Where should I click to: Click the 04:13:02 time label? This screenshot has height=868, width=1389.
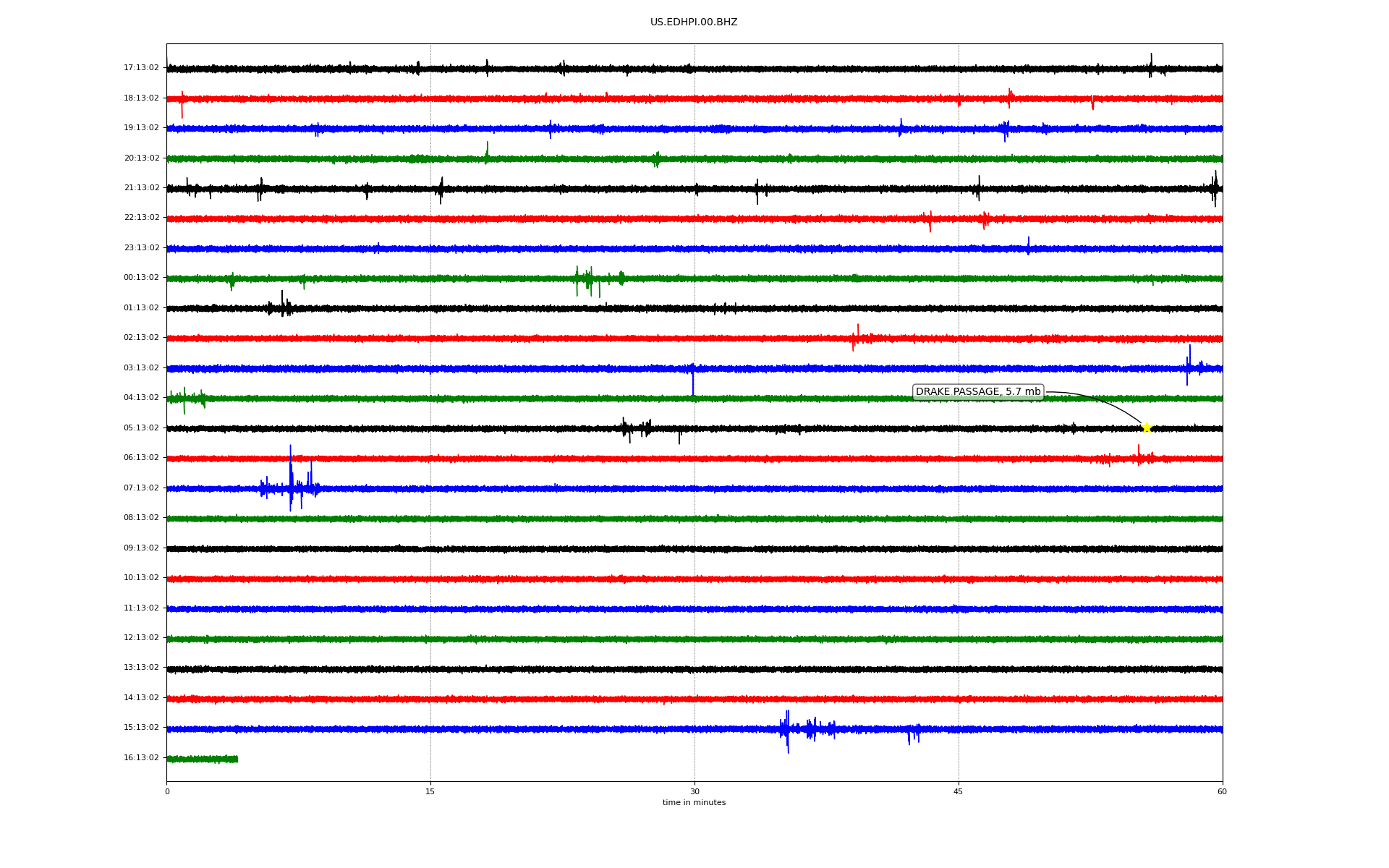tap(141, 398)
